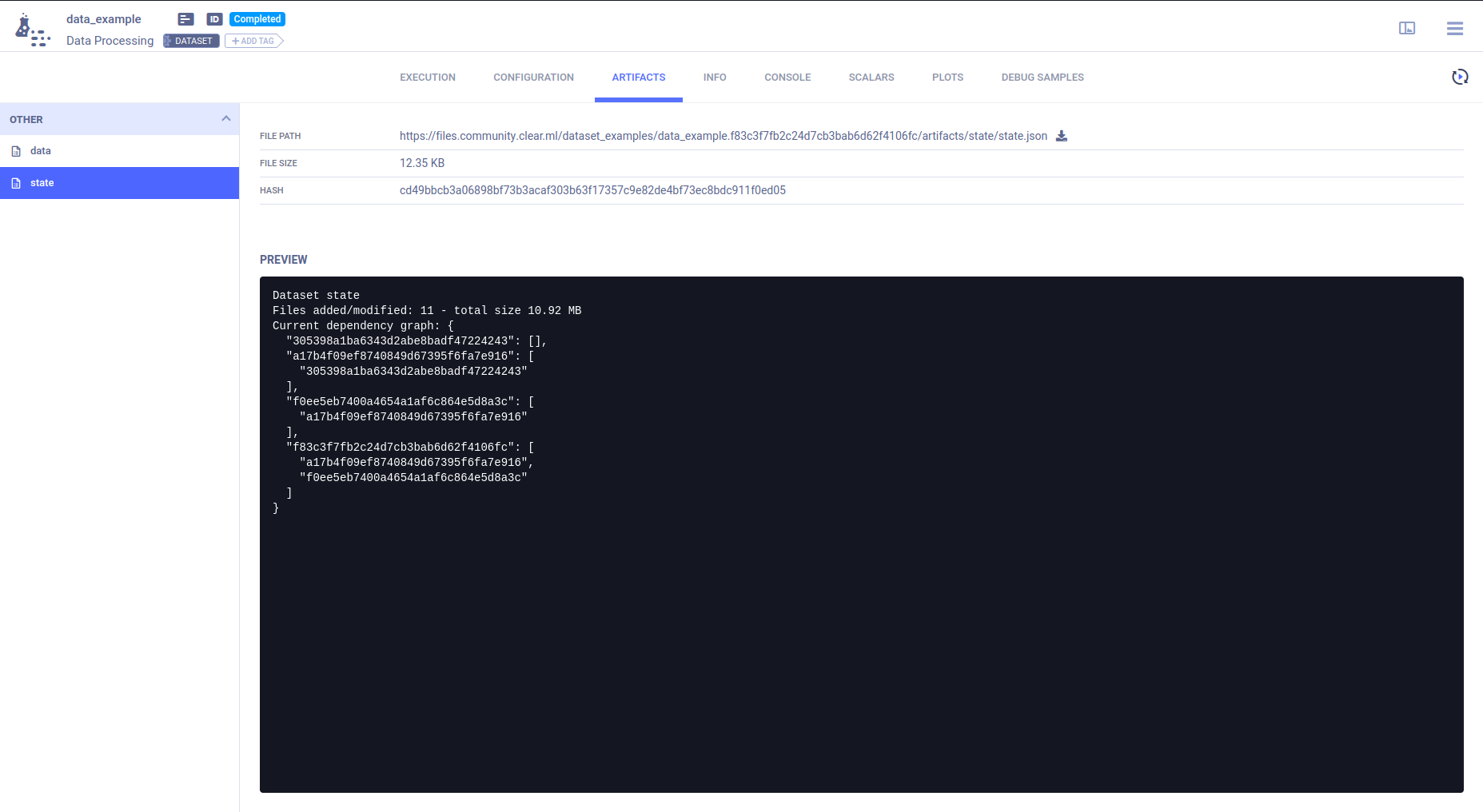Screen dimensions: 1483x812
Task: Collapse the OTHER artifacts section
Action: [x=225, y=119]
